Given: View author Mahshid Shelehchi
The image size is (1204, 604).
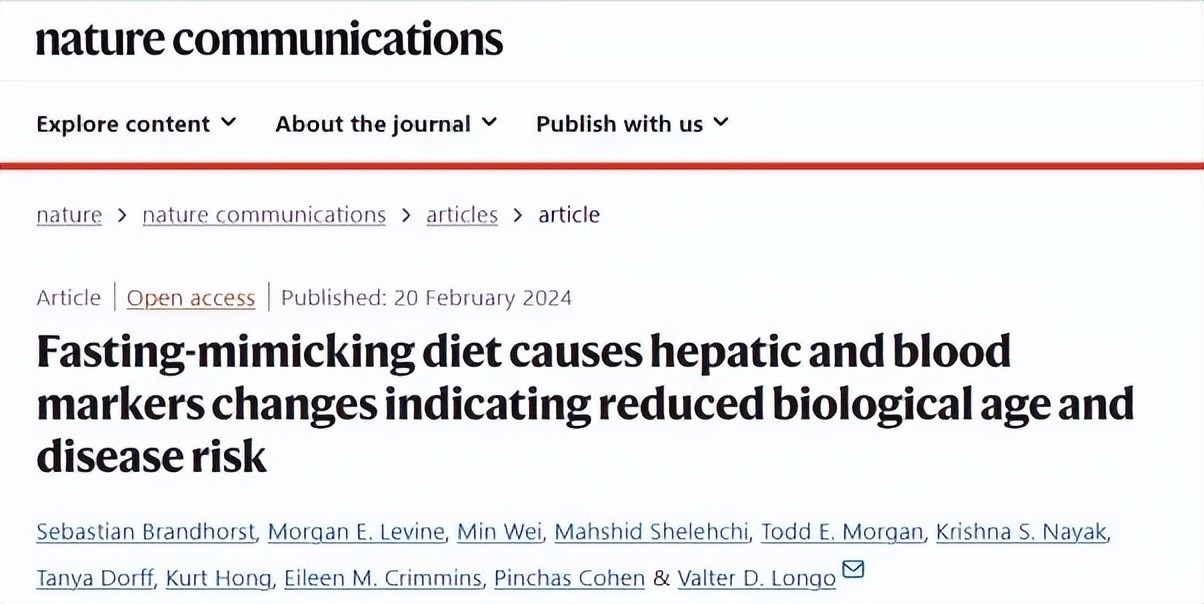Looking at the screenshot, I should (651, 532).
